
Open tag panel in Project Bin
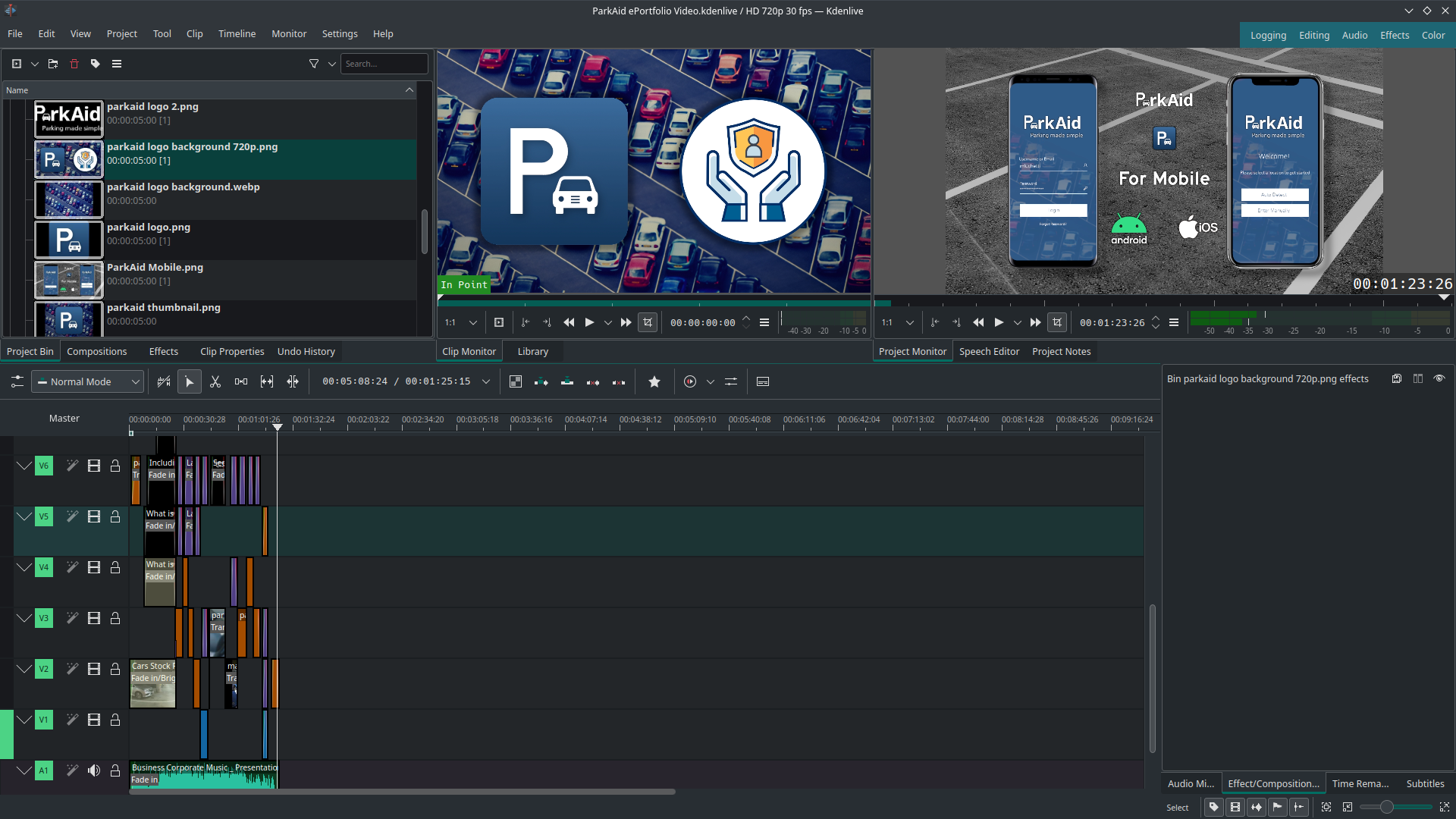(96, 64)
